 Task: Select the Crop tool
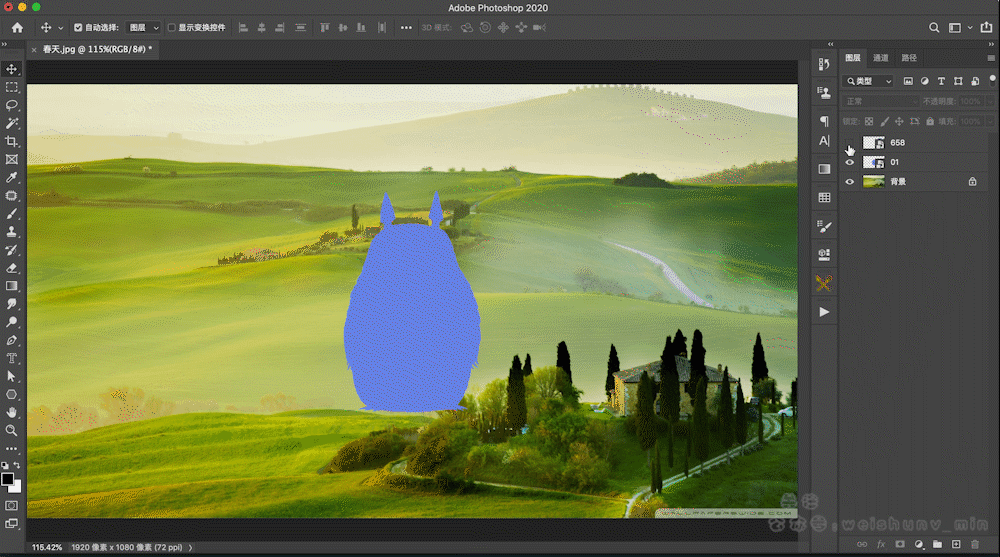[x=11, y=141]
